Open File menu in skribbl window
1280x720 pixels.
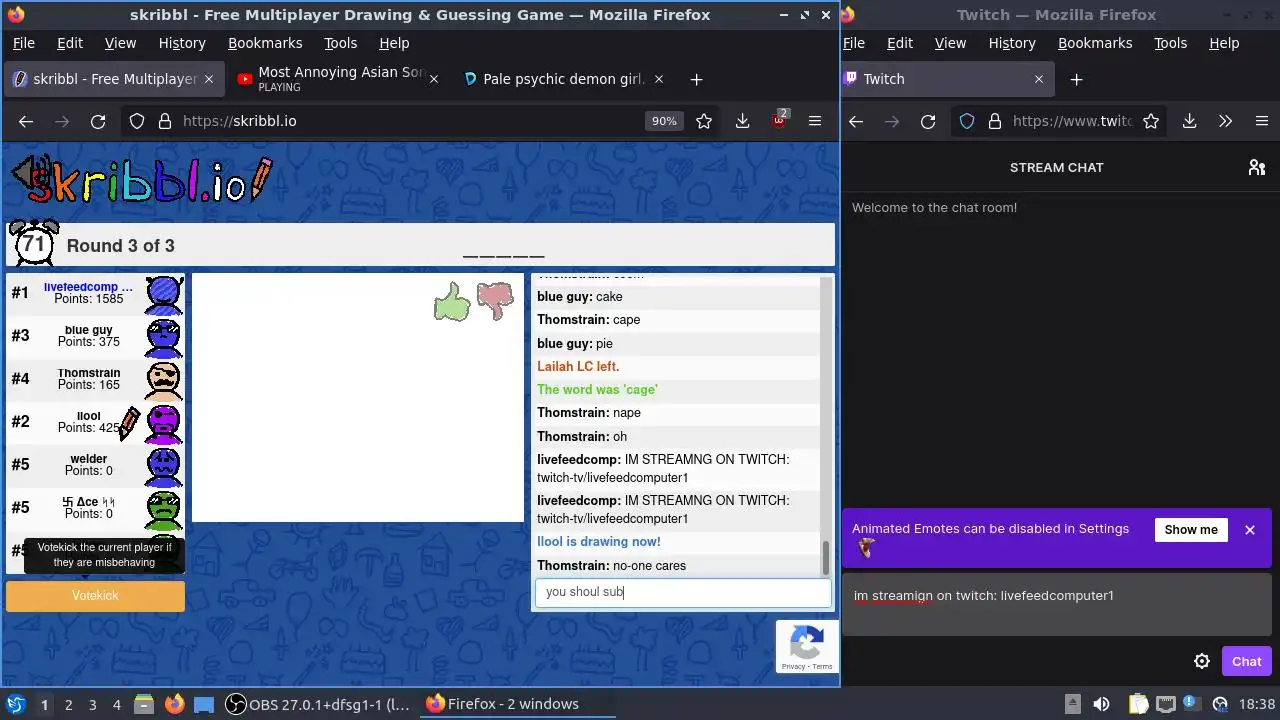23,43
